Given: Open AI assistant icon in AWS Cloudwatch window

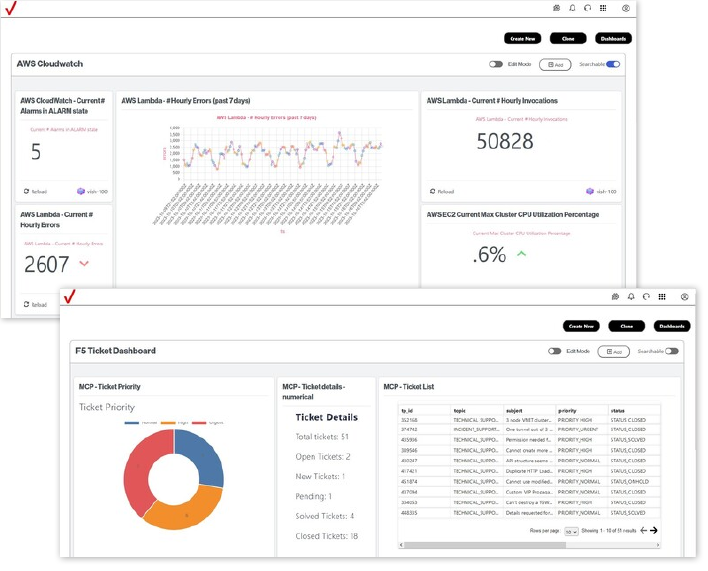Looking at the screenshot, I should coord(556,8).
